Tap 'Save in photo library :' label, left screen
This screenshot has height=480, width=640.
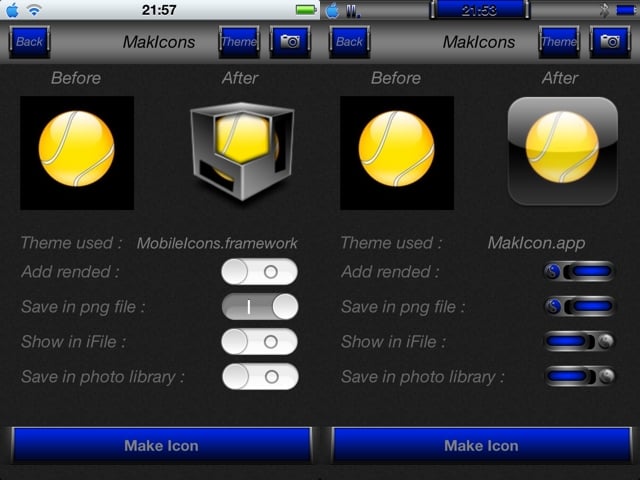coord(103,377)
